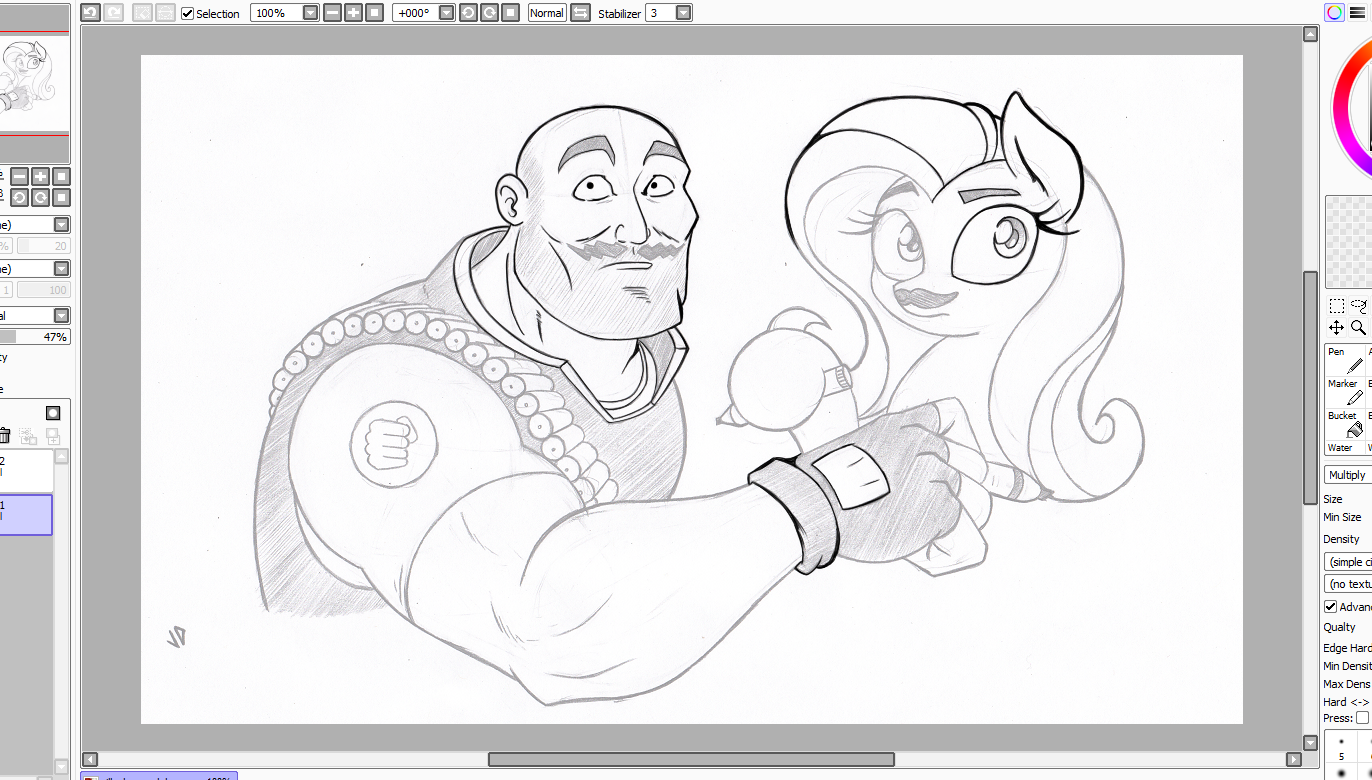
Task: Select the Marker brush tool
Action: [x=1345, y=392]
